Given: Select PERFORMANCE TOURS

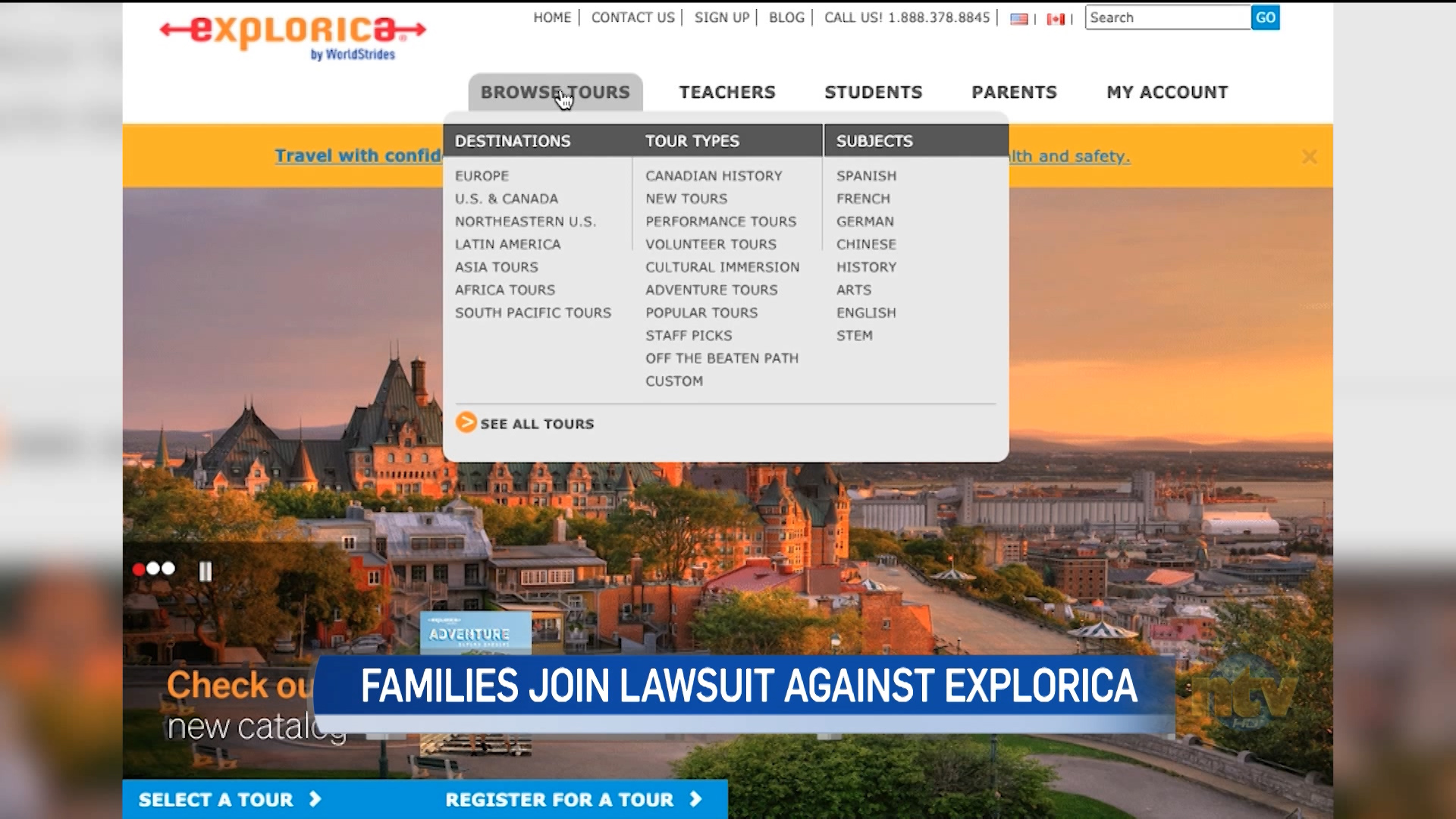Looking at the screenshot, I should [721, 221].
